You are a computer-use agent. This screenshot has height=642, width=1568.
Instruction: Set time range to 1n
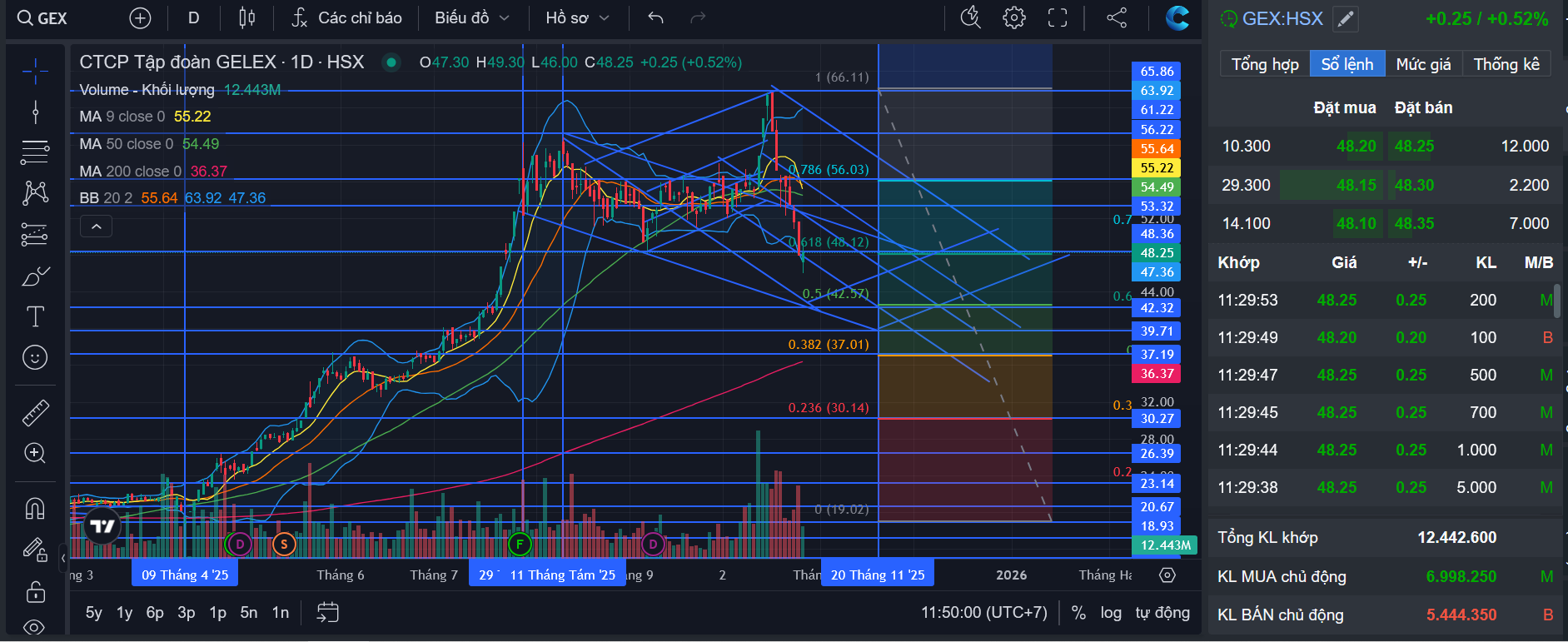coord(281,613)
